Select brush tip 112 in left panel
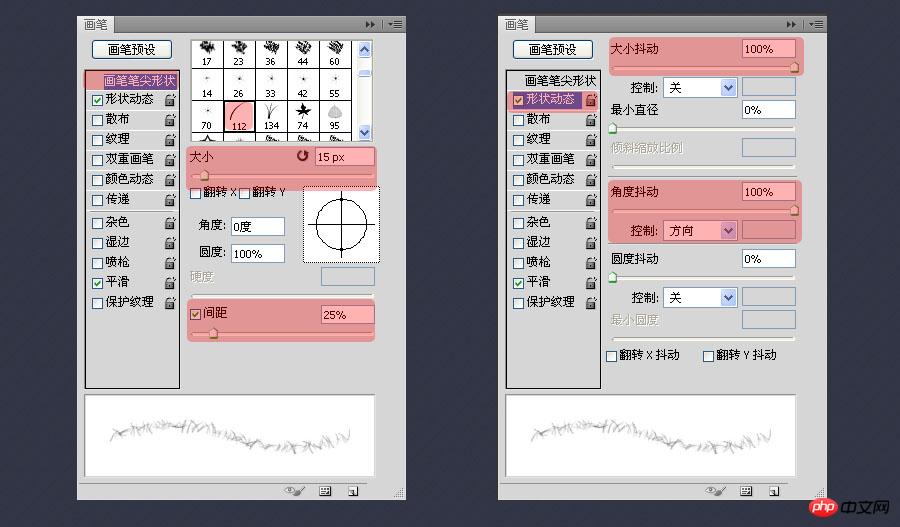The height and width of the screenshot is (527, 900). tap(239, 117)
